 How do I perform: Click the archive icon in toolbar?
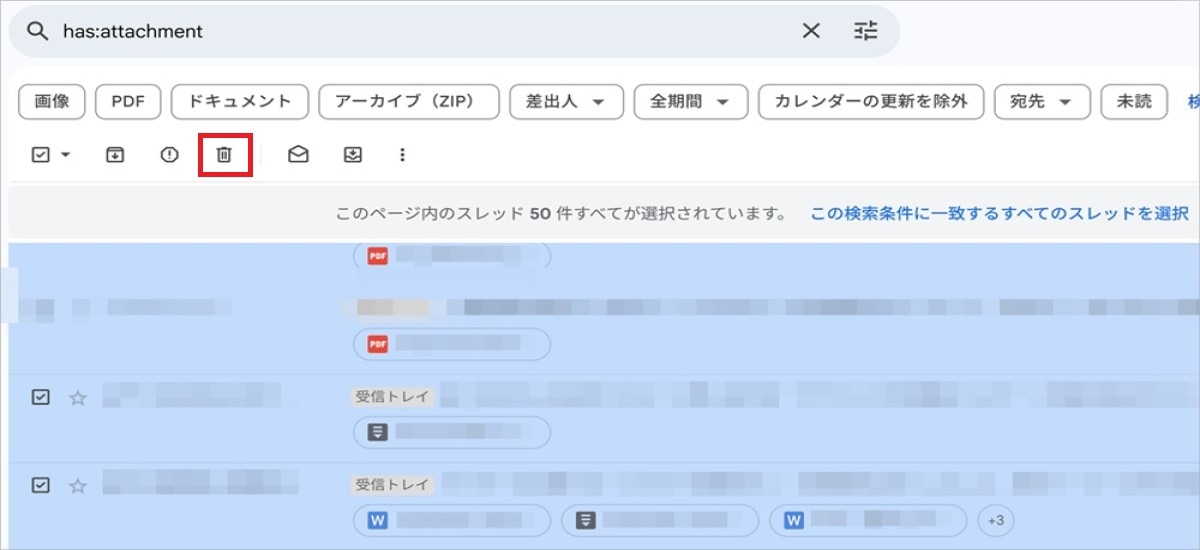pyautogui.click(x=116, y=155)
